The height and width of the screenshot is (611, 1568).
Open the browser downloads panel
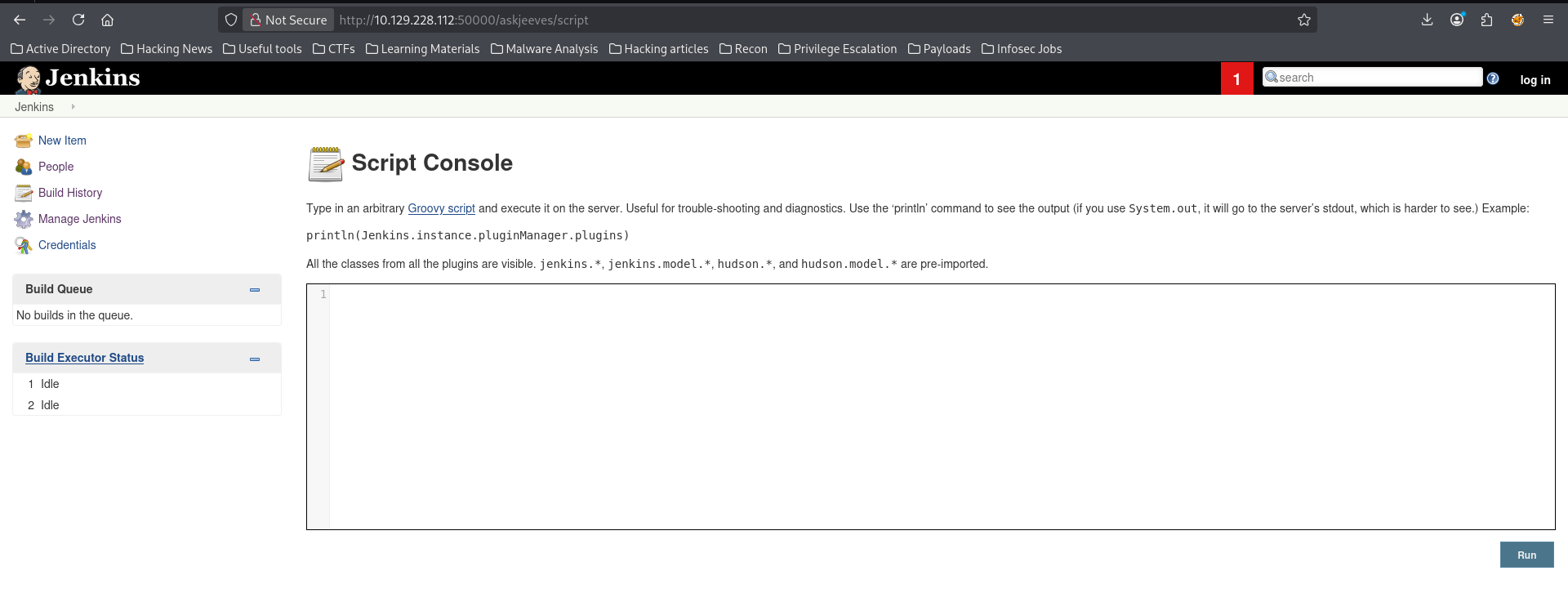point(1427,20)
